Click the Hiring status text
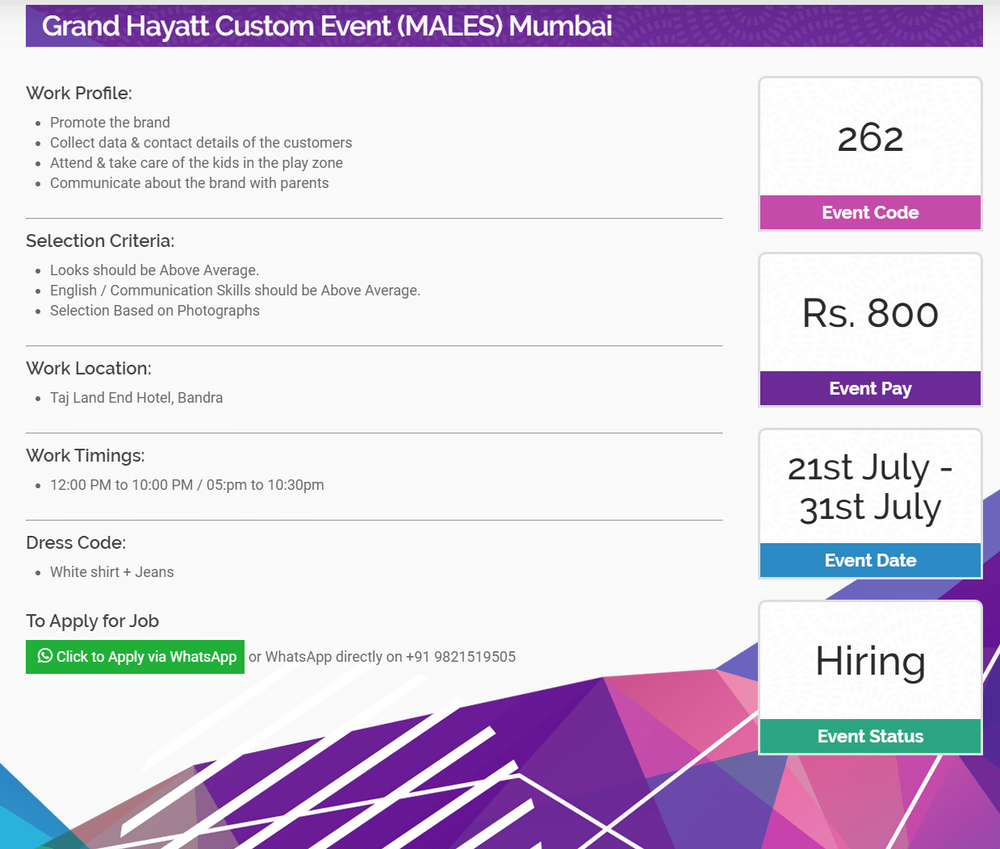The height and width of the screenshot is (849, 1000). tap(870, 661)
